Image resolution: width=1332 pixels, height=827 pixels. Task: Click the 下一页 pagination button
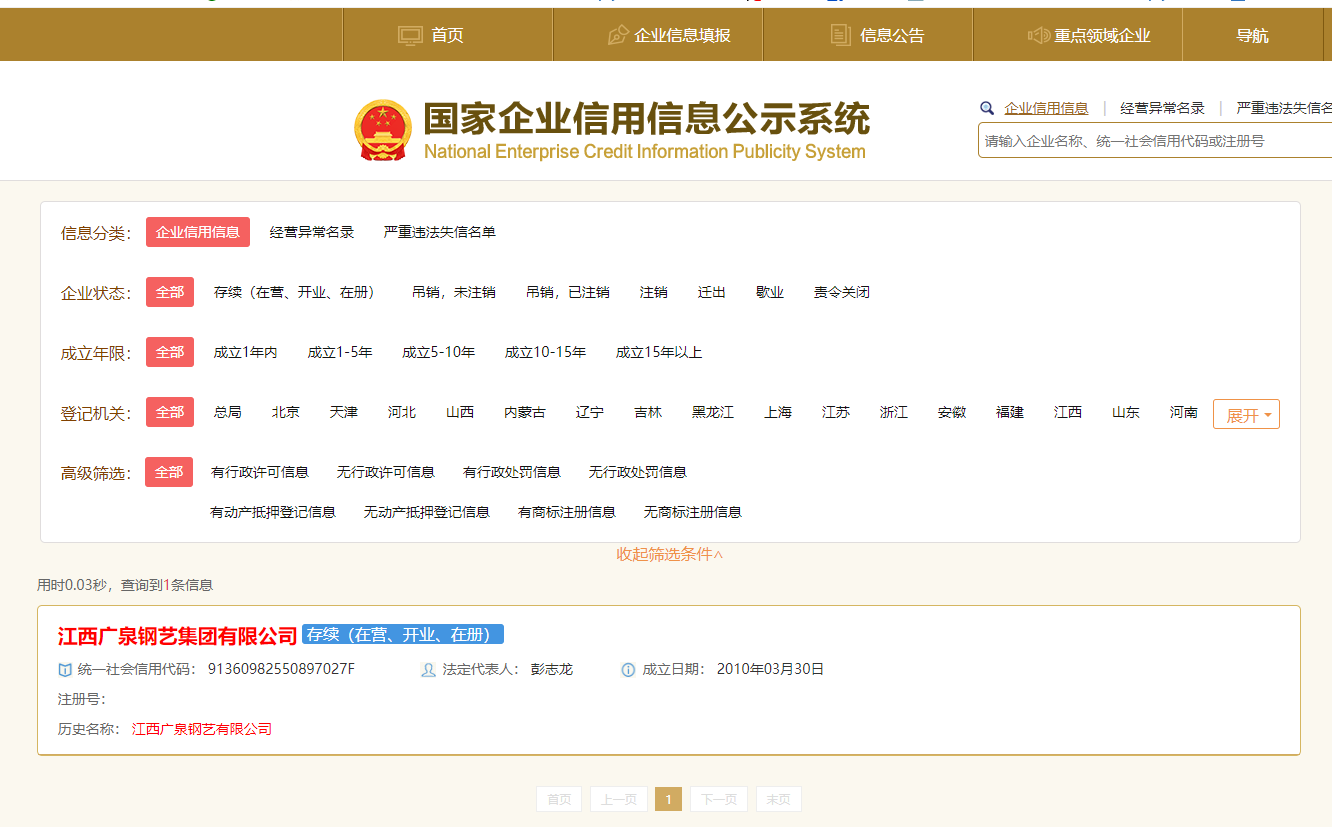(719, 799)
